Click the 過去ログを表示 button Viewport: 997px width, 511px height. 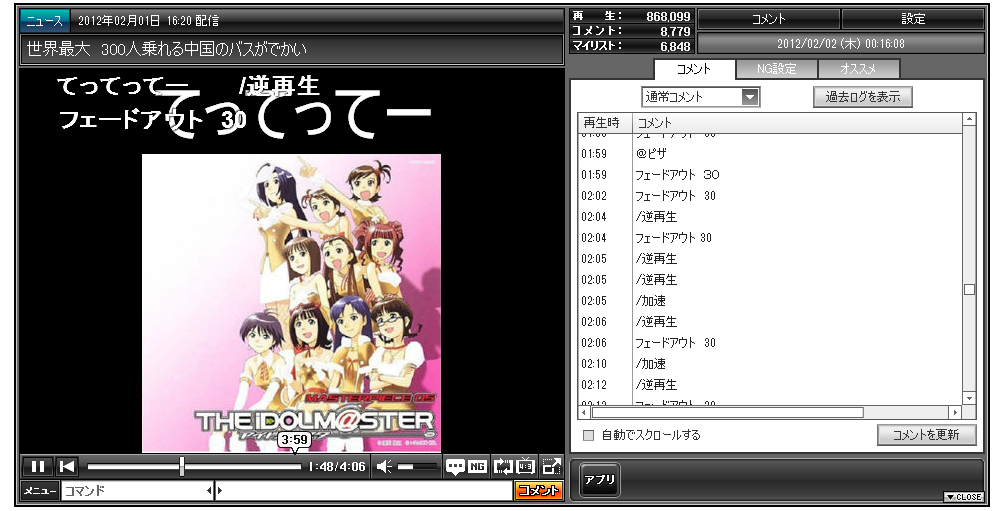(862, 97)
